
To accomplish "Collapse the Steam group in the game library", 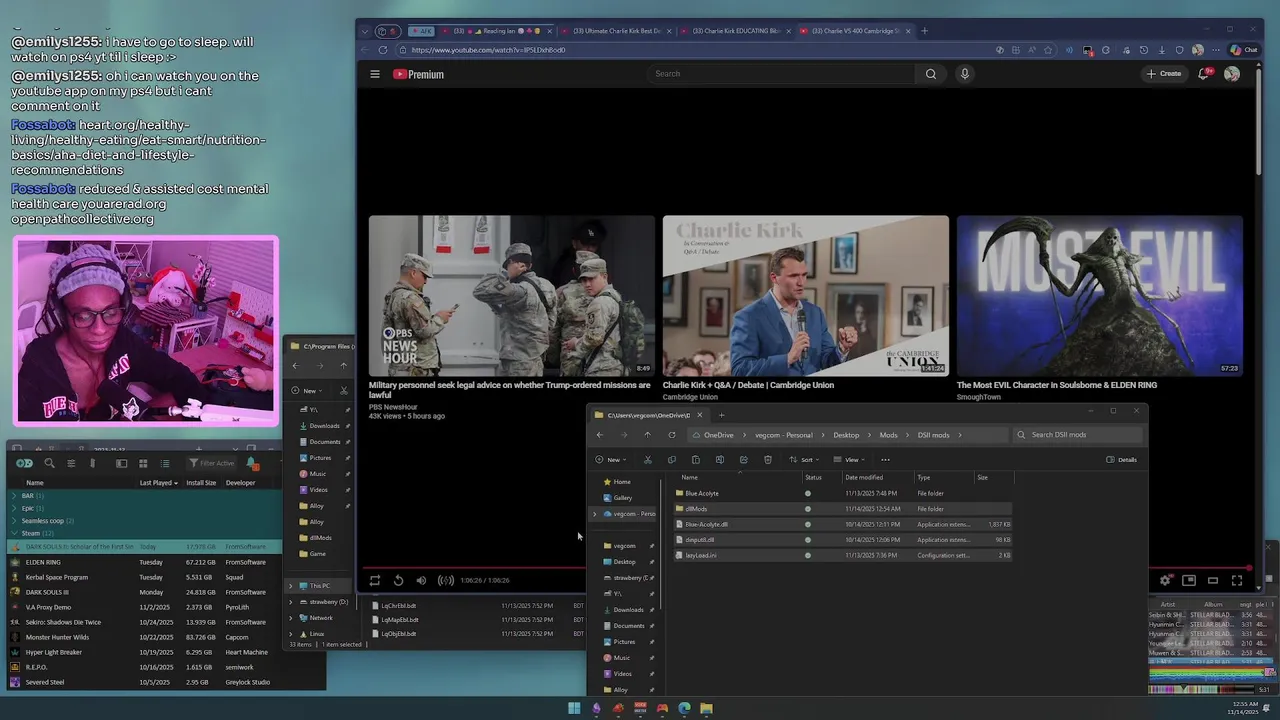I will point(12,533).
